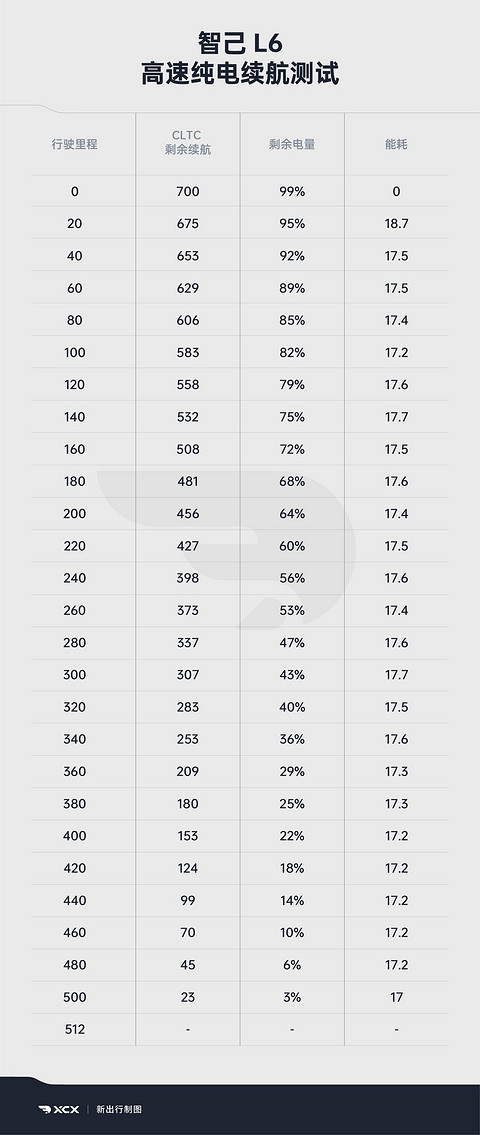Select the 512 mileage row cell

tap(75, 1029)
